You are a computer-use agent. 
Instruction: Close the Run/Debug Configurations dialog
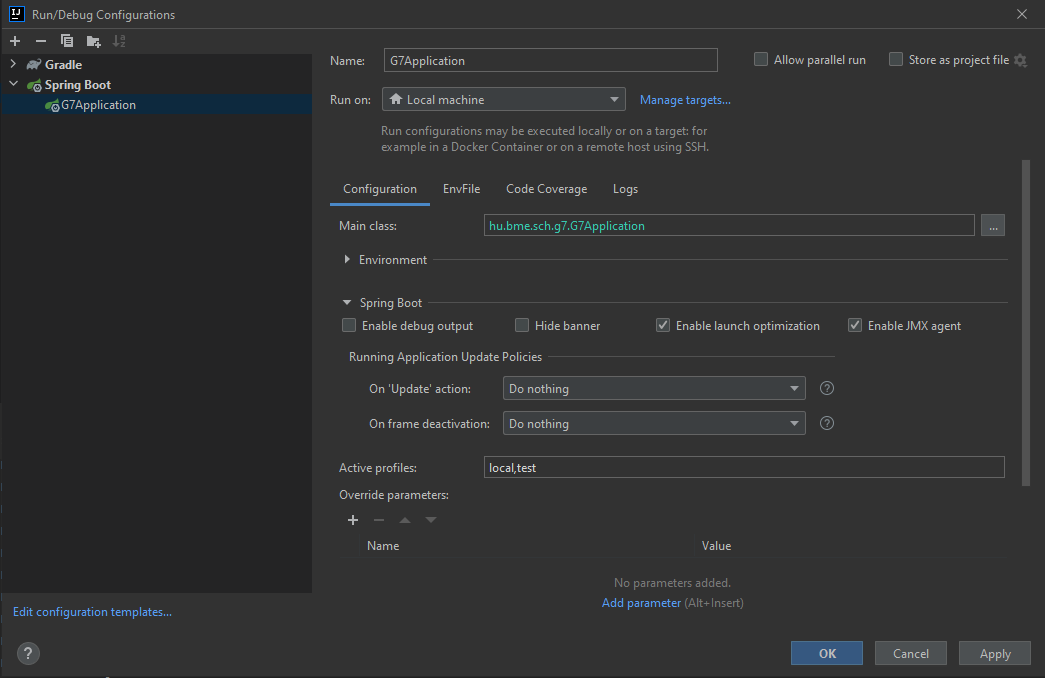coord(1022,14)
